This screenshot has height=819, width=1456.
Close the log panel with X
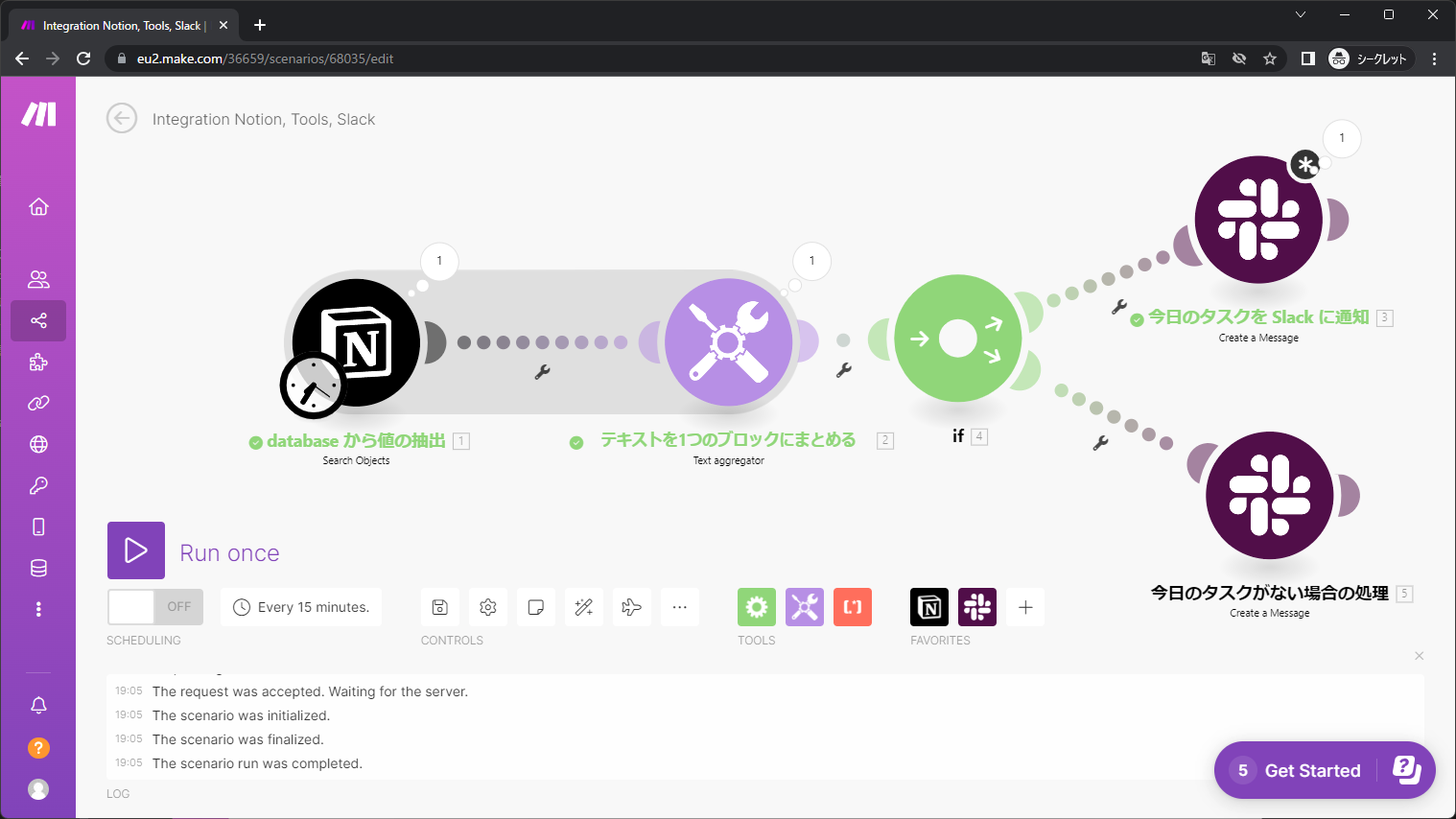(x=1419, y=656)
